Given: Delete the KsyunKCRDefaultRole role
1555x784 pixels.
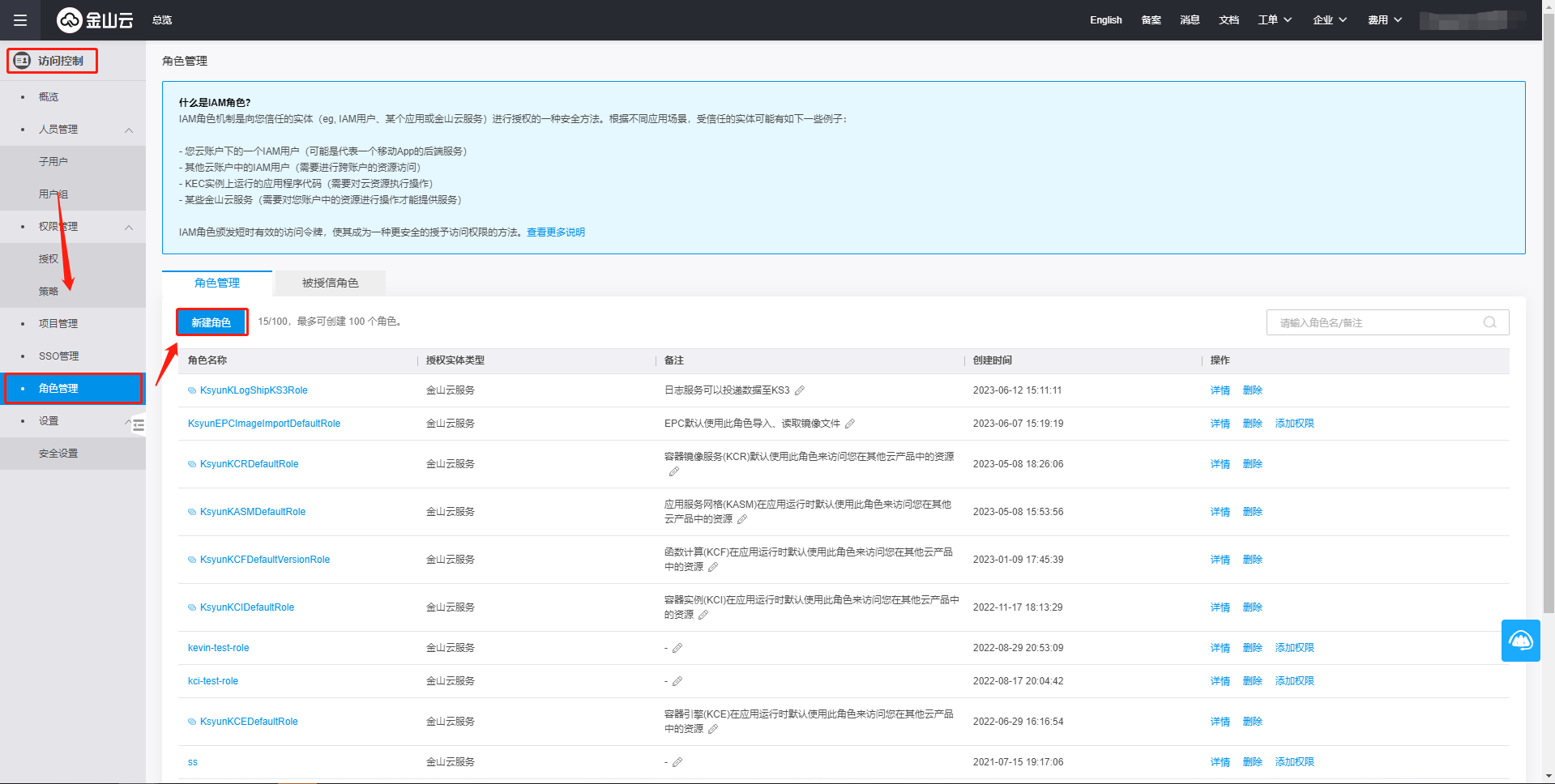Looking at the screenshot, I should click(x=1253, y=464).
